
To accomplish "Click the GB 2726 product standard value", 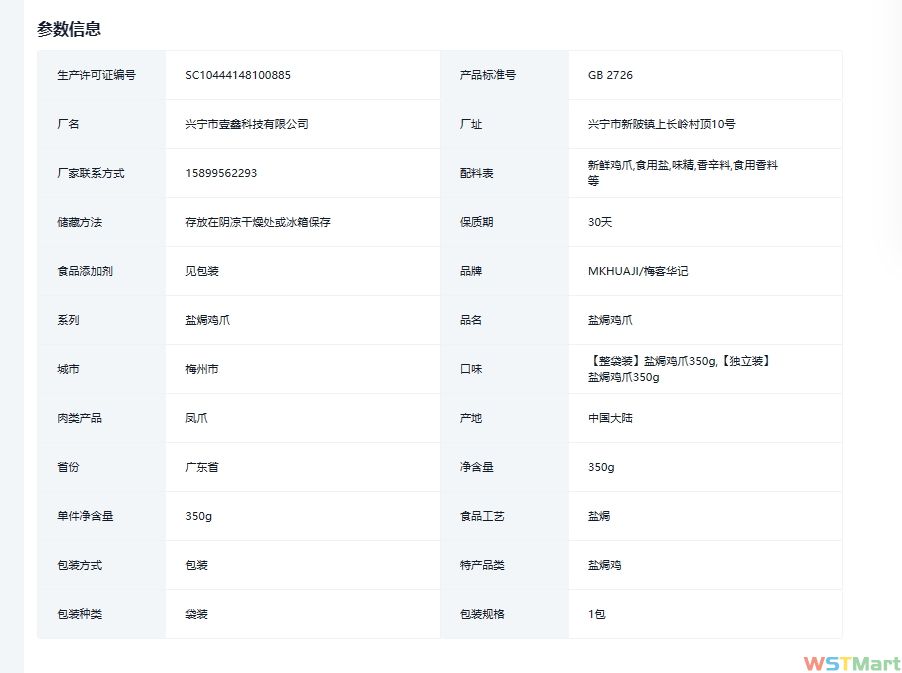I will click(610, 75).
